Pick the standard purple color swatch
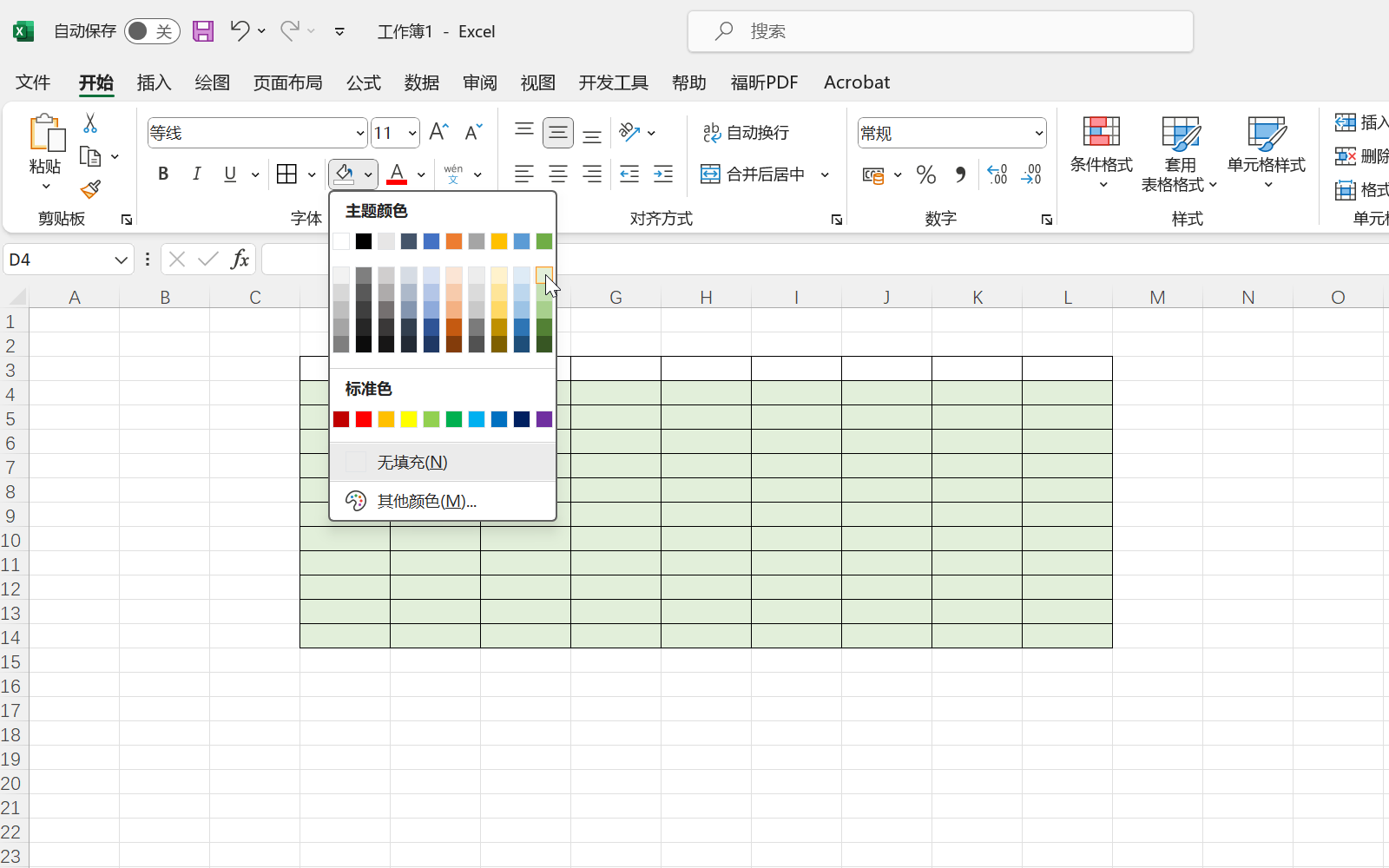1389x868 pixels. 544,419
